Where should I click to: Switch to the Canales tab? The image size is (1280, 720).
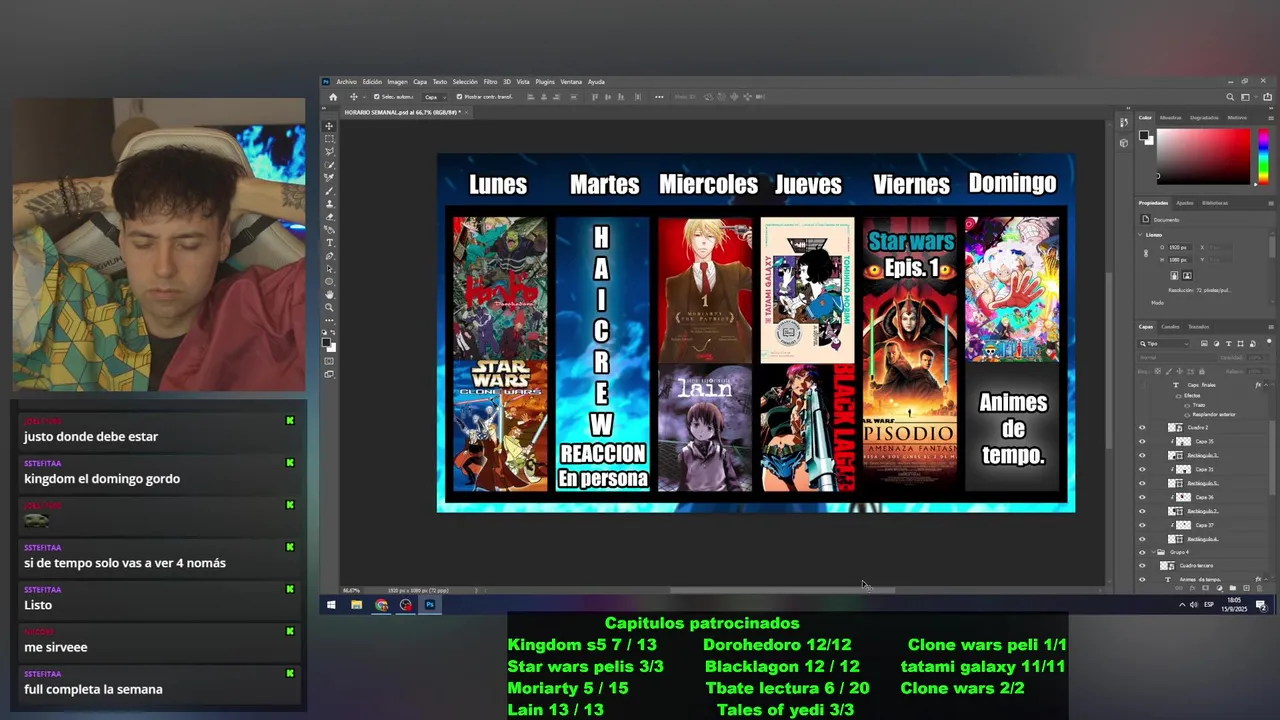[x=1170, y=327]
